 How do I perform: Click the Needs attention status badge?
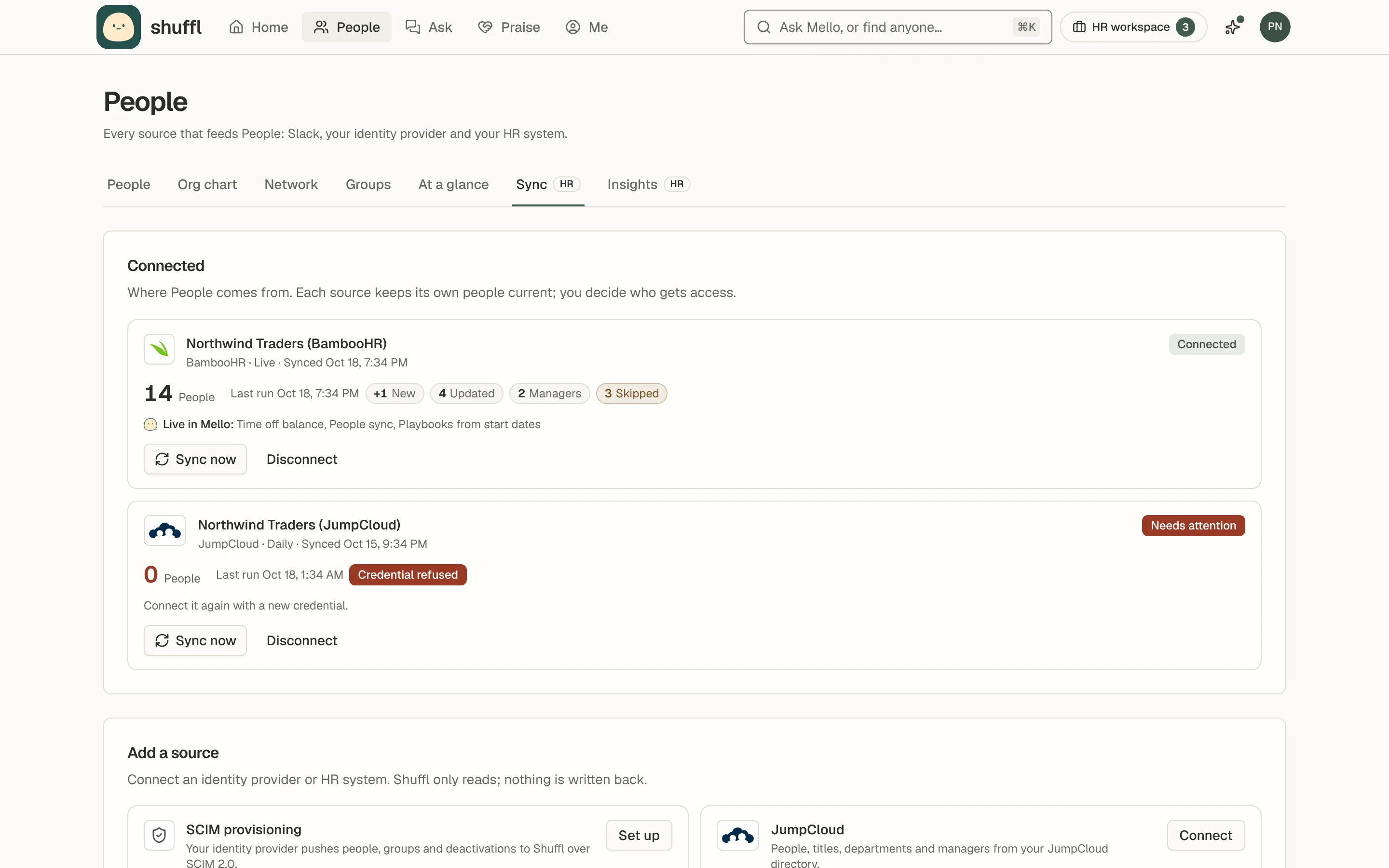click(x=1193, y=526)
